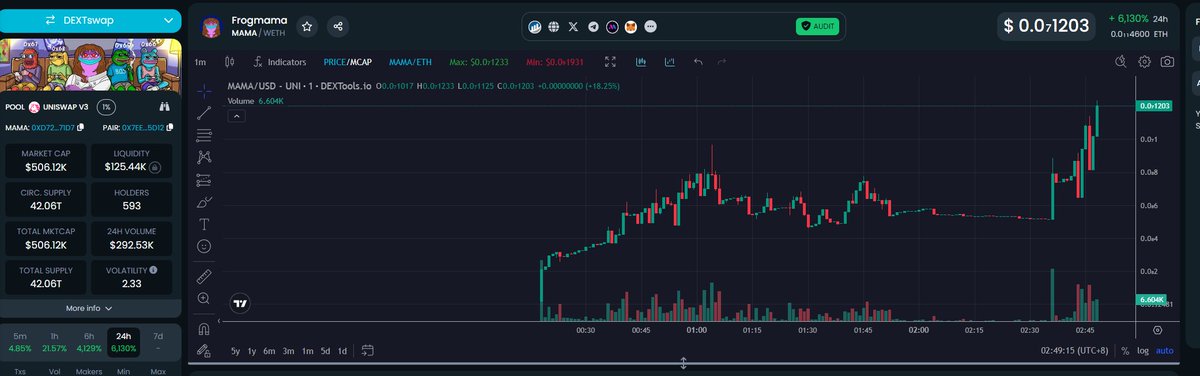The width and height of the screenshot is (1200, 376).
Task: Open the Indicators menu
Action: click(280, 62)
